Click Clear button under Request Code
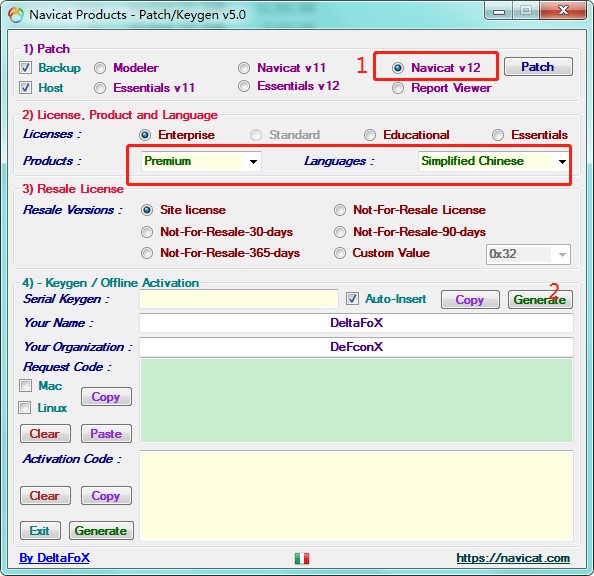Viewport: 594px width, 576px height. (x=45, y=434)
